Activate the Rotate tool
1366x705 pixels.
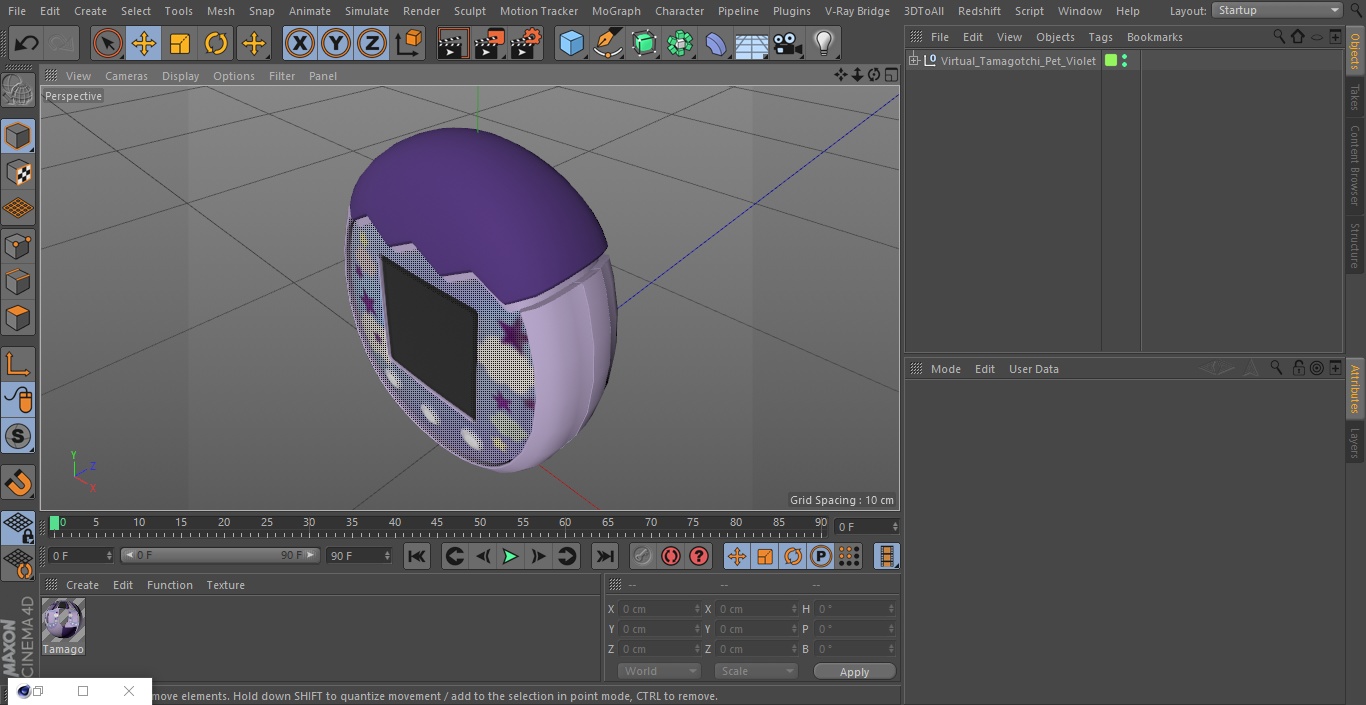tap(216, 43)
